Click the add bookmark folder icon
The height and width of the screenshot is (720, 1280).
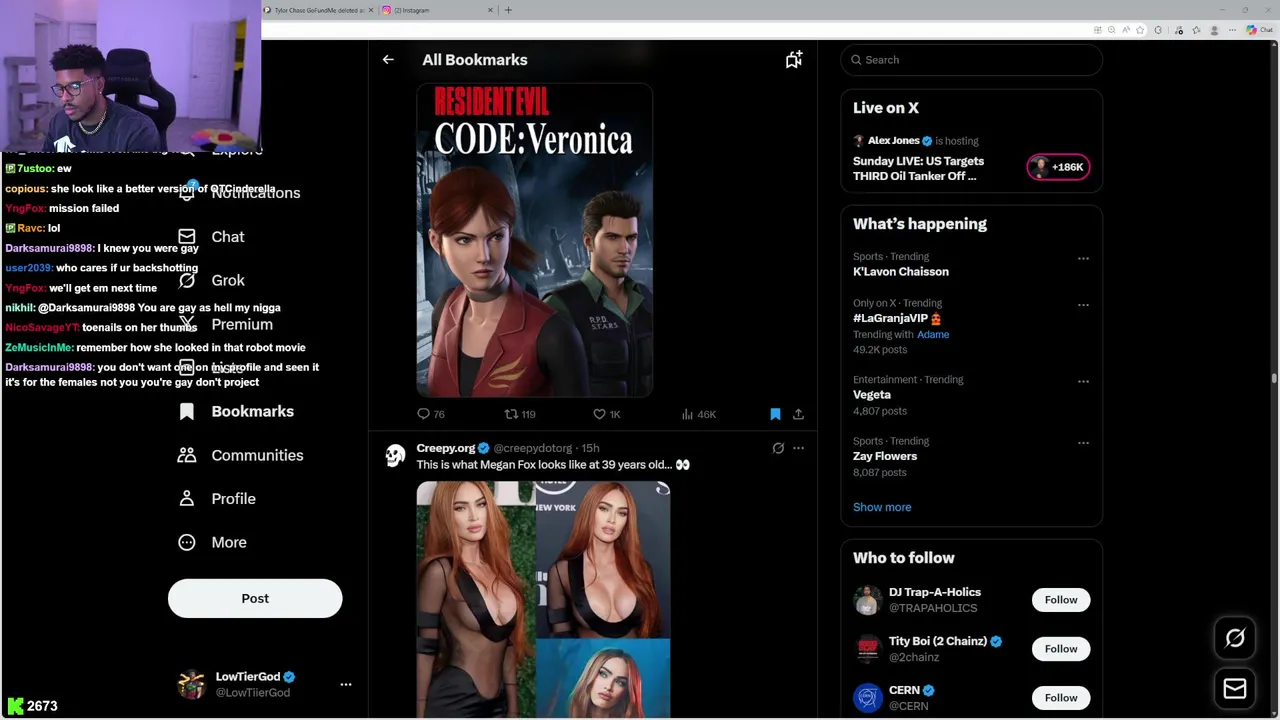click(793, 60)
